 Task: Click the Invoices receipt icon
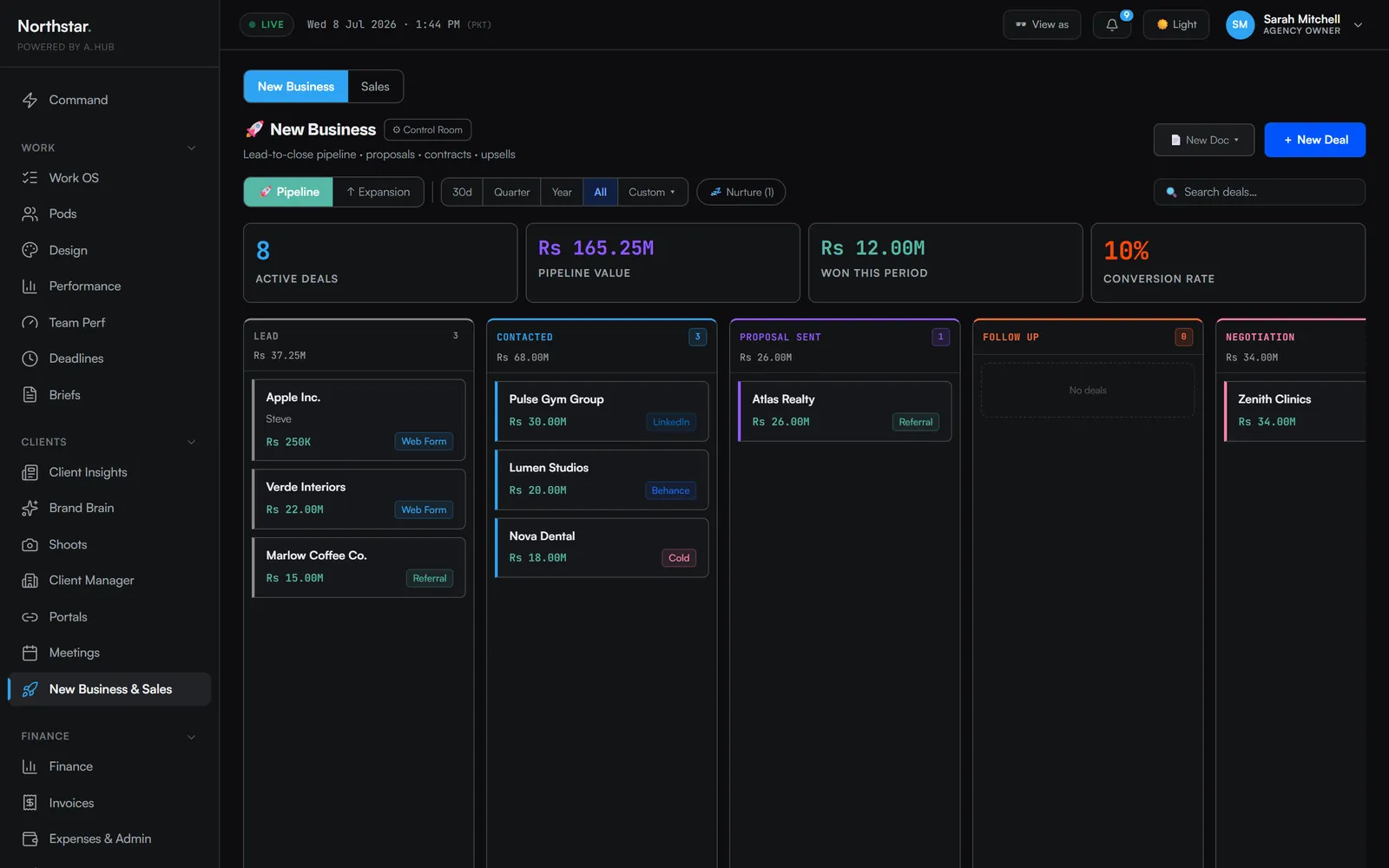tap(30, 803)
